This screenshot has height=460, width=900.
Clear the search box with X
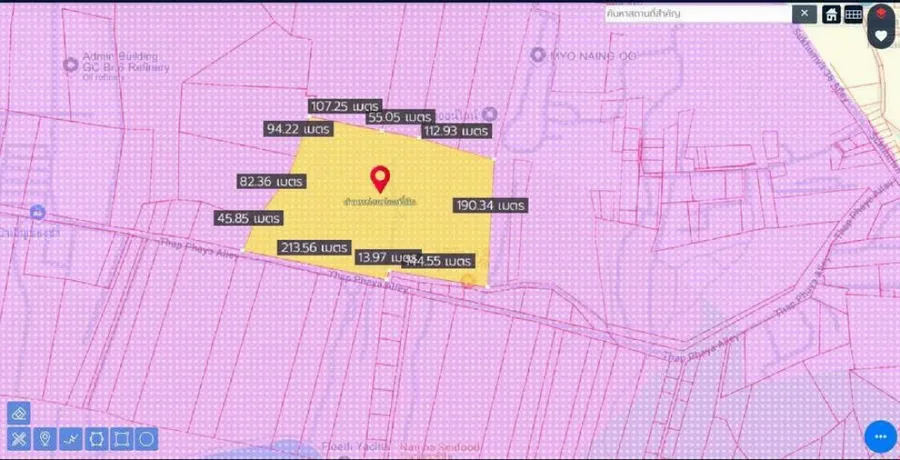coord(804,14)
